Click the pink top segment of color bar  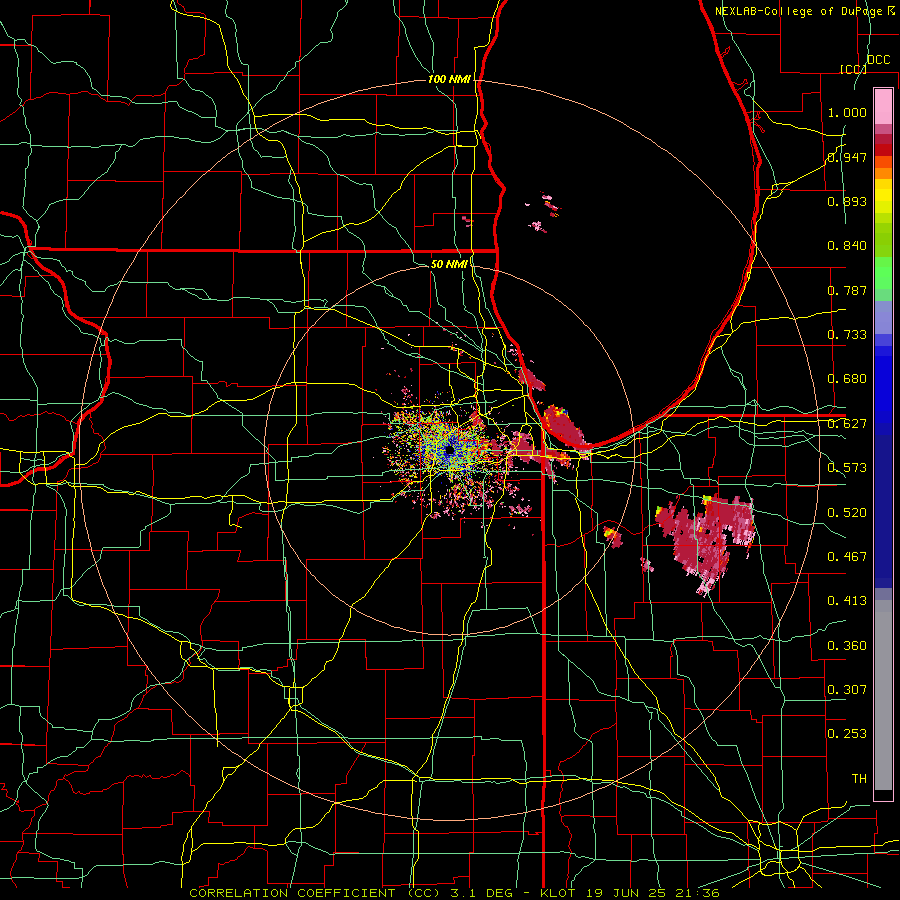(x=883, y=107)
